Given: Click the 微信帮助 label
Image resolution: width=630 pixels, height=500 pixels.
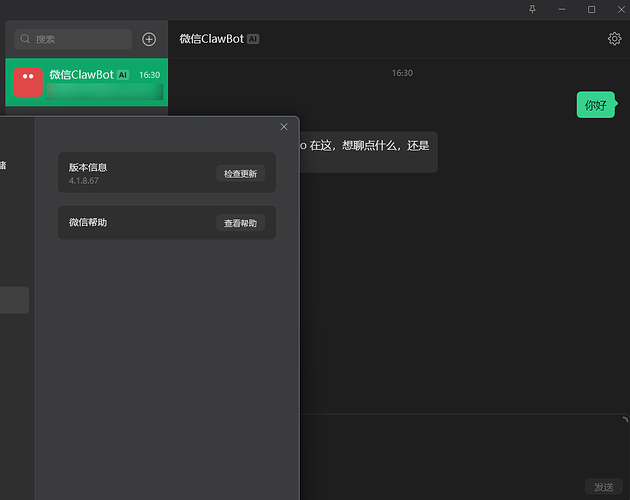Looking at the screenshot, I should pyautogui.click(x=88, y=222).
